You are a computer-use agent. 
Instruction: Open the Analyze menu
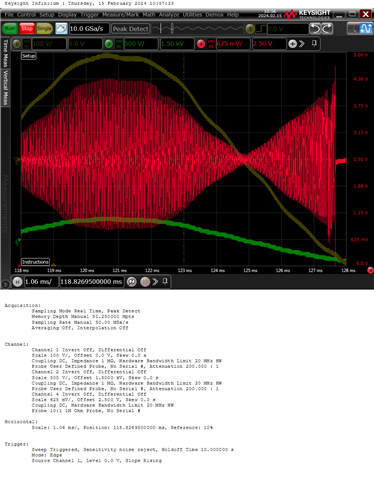(169, 15)
